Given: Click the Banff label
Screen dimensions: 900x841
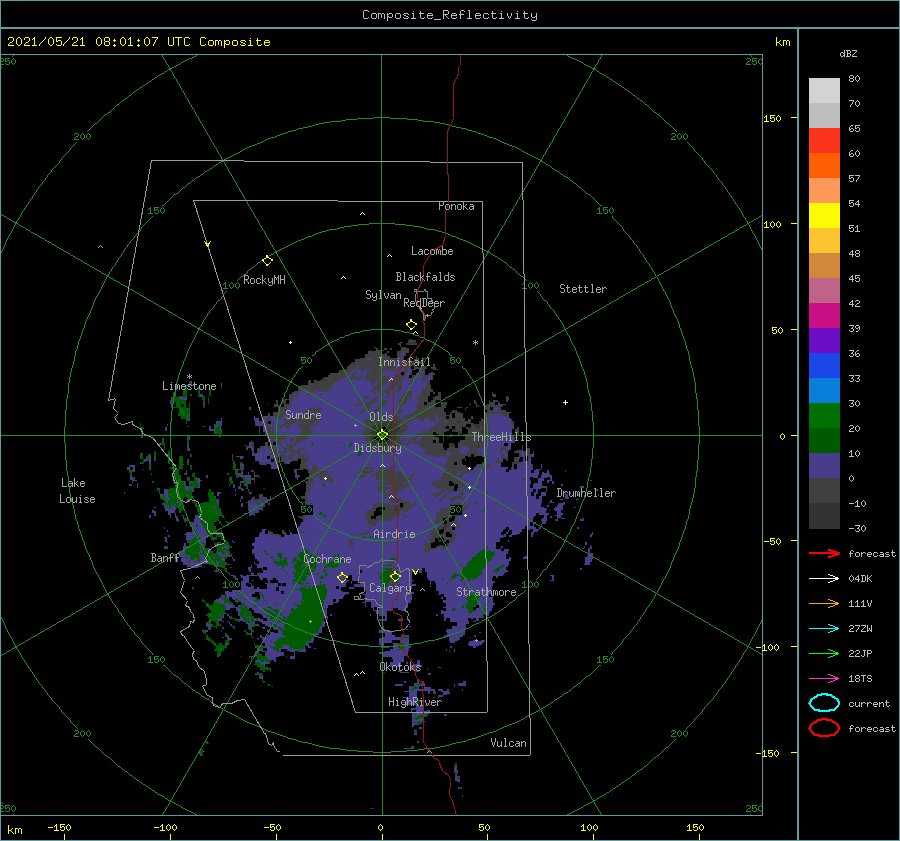Looking at the screenshot, I should tap(165, 557).
